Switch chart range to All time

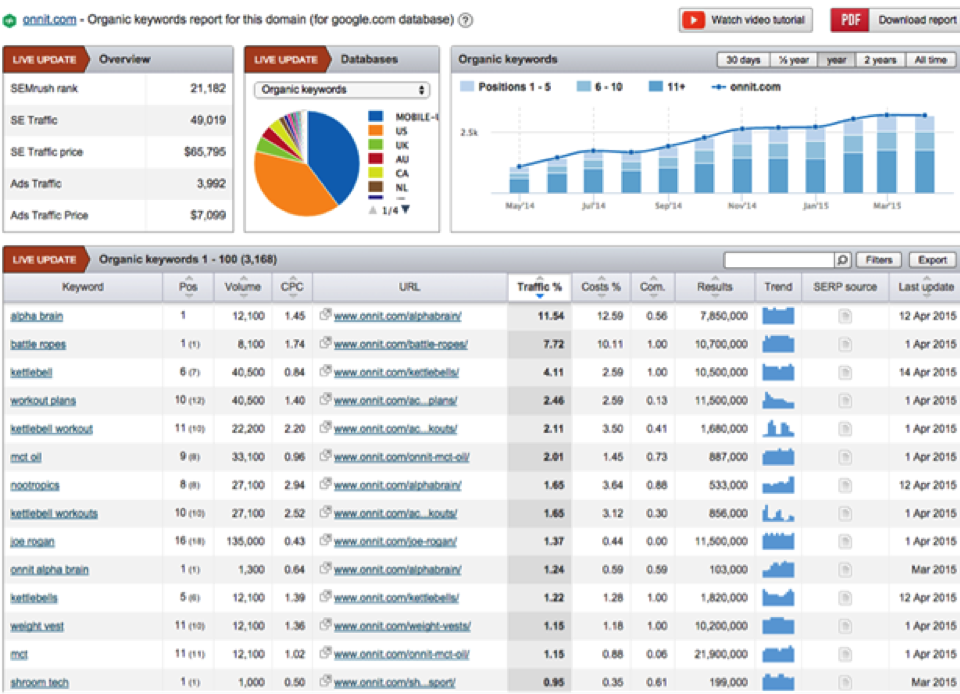point(930,60)
